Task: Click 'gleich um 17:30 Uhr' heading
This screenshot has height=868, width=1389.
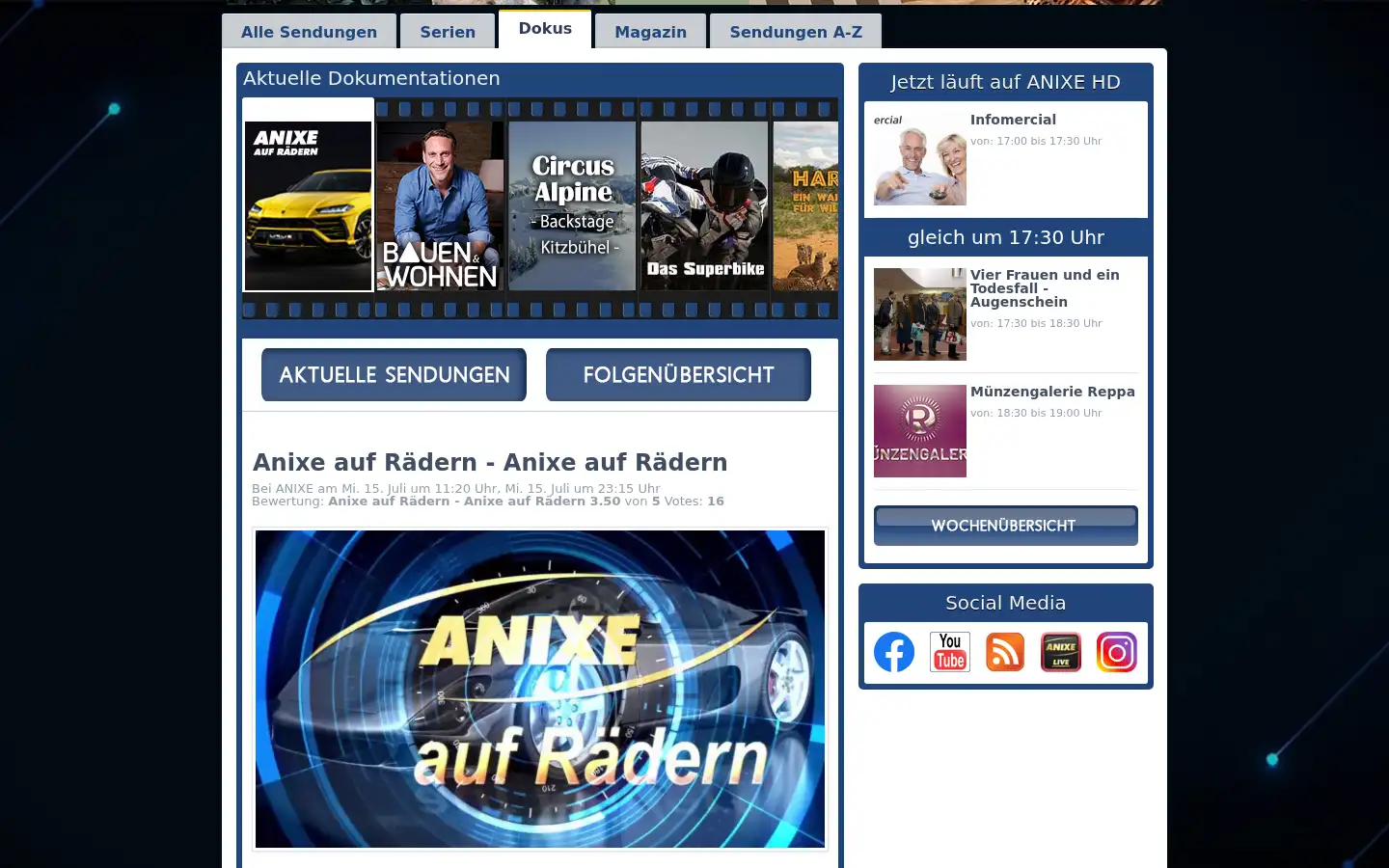Action: [1005, 237]
